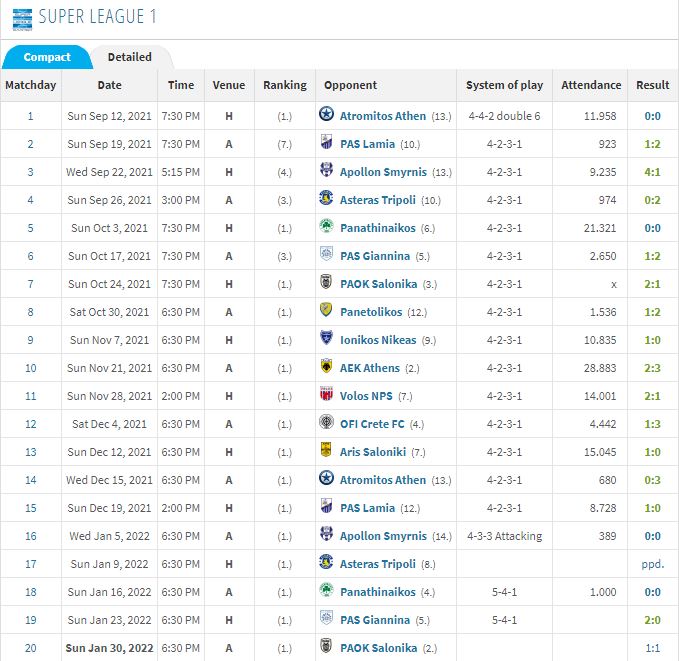Switch to the Compact tab

47,57
